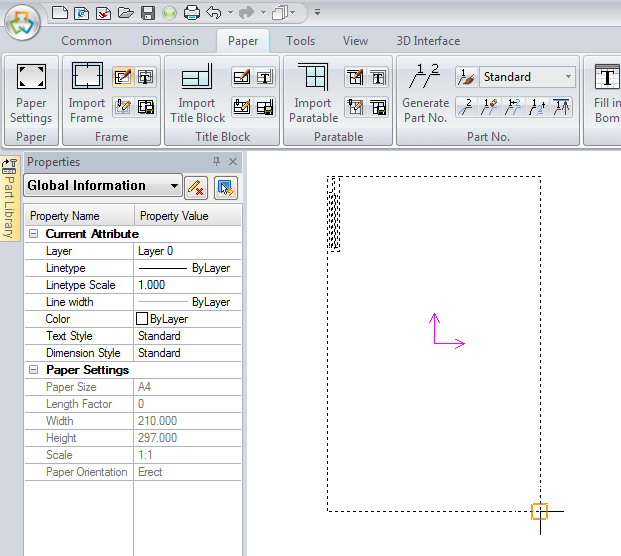
Task: Switch to the Tools ribbon tab
Action: coord(301,41)
